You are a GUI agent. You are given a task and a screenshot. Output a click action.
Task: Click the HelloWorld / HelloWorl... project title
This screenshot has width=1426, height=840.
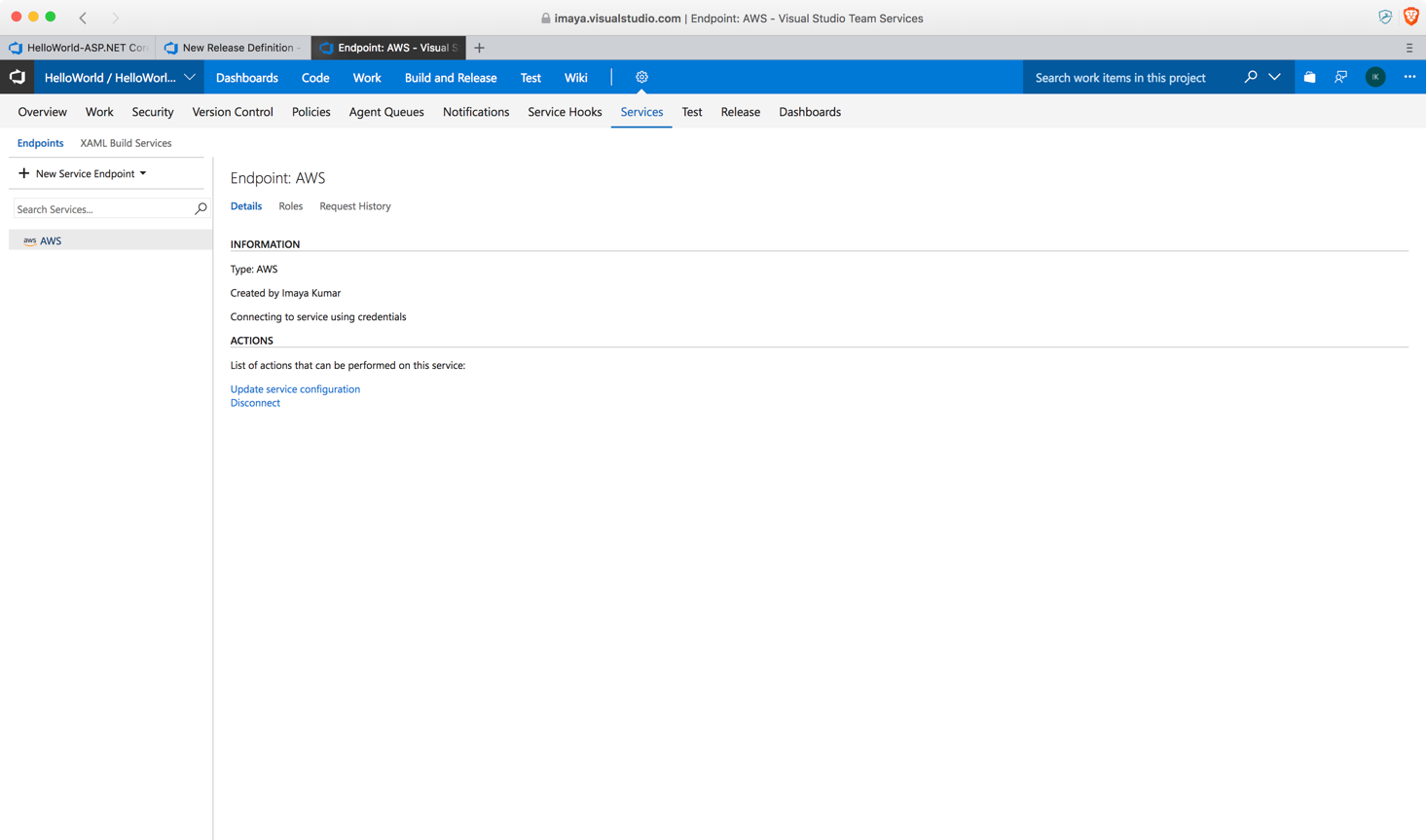coord(110,78)
